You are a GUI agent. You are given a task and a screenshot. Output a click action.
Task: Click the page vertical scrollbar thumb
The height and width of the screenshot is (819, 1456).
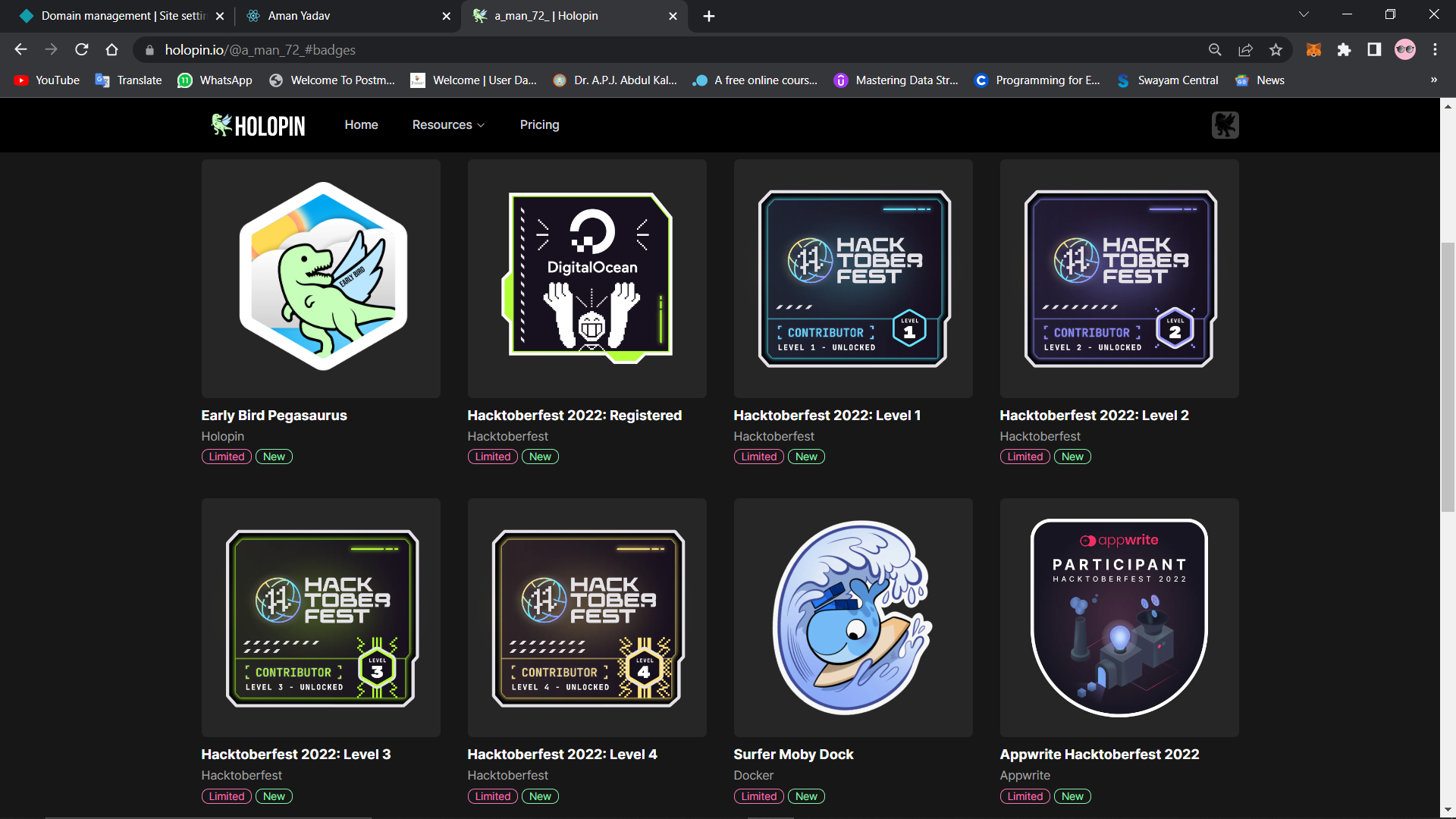point(1448,377)
